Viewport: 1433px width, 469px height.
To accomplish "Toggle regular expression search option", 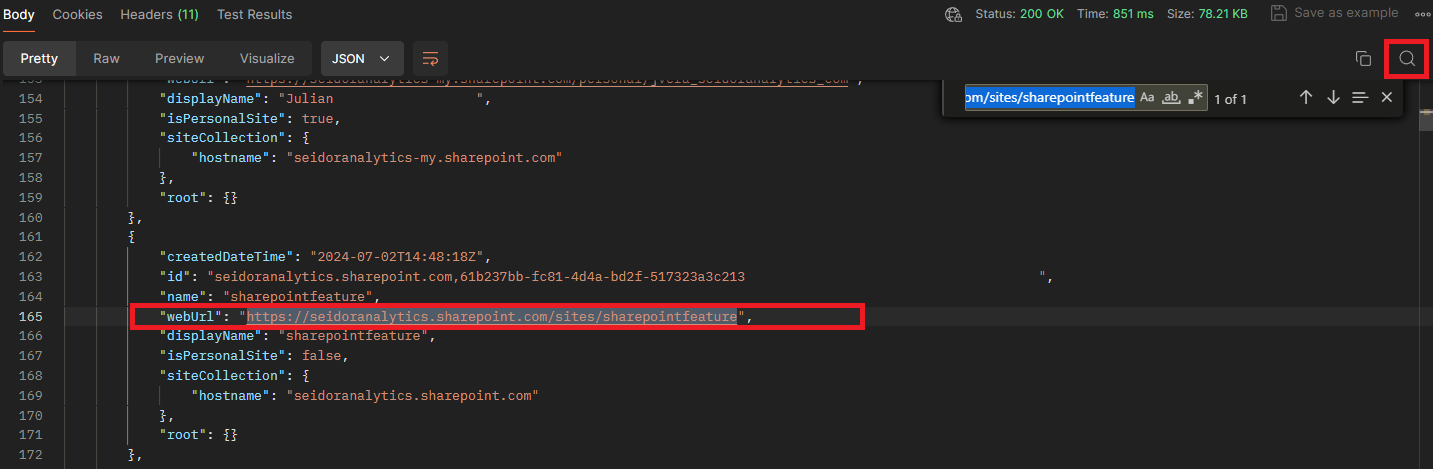I will (x=1194, y=98).
